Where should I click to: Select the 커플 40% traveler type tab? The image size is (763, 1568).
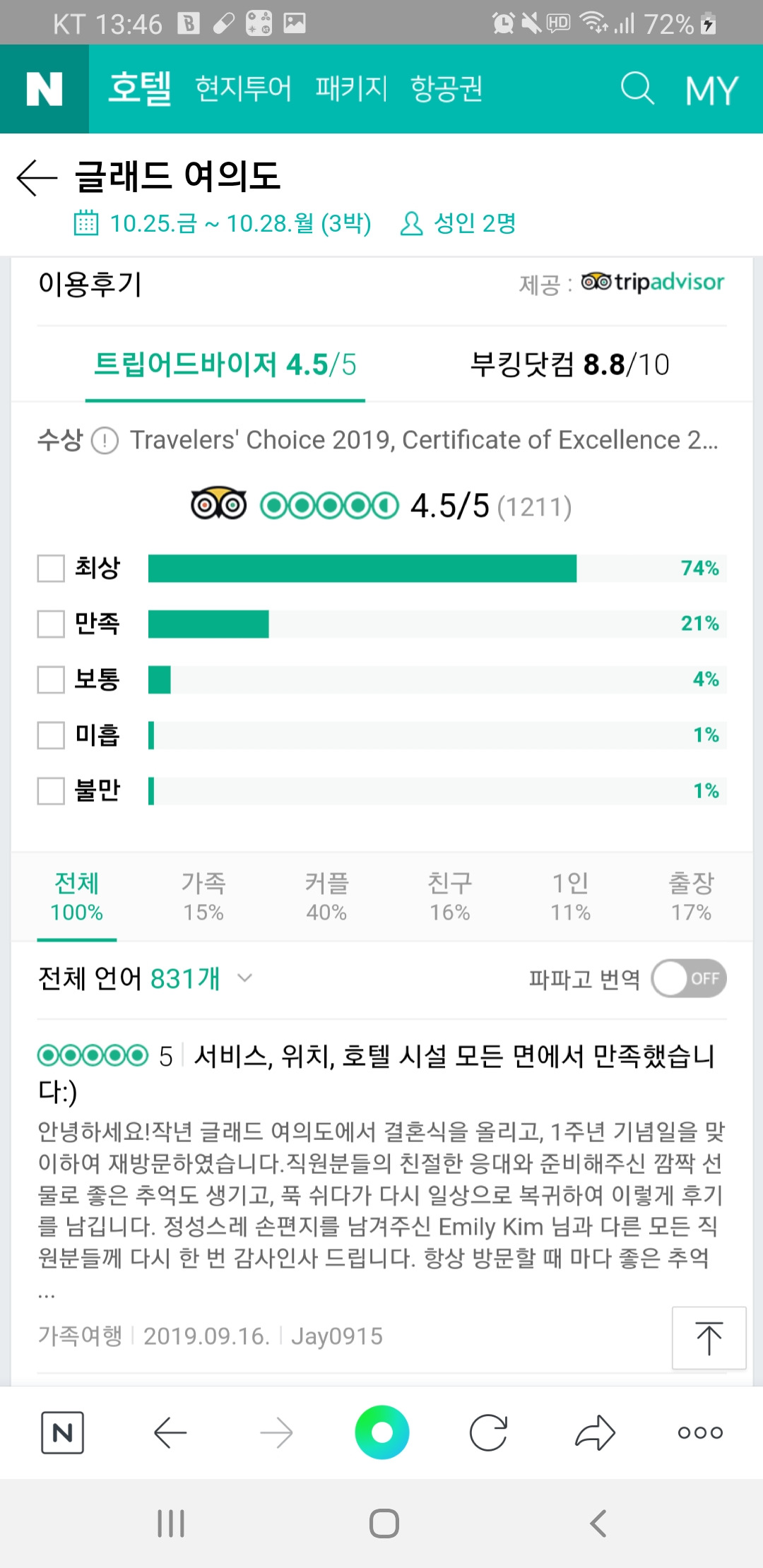pos(326,897)
